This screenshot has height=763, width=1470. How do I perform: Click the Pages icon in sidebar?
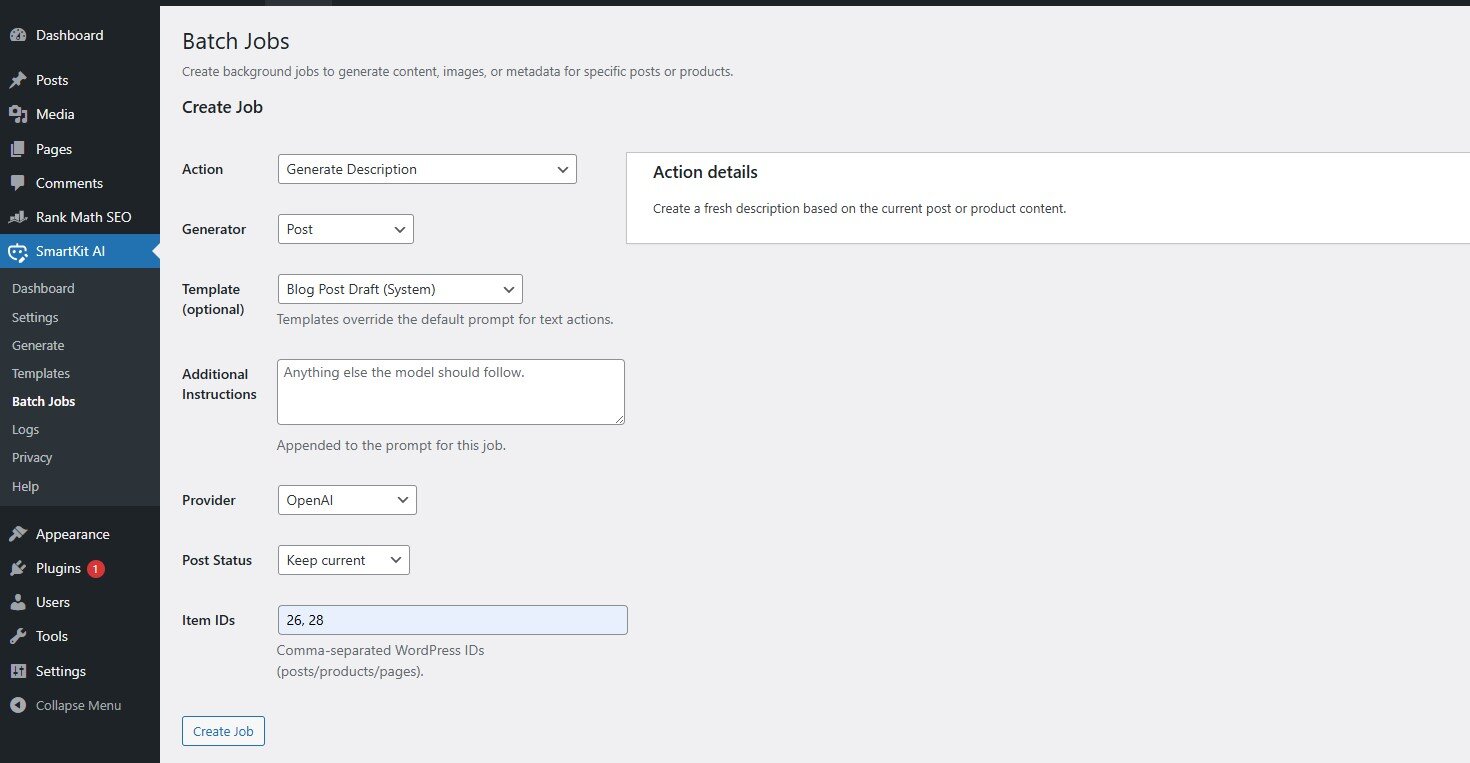tap(18, 149)
